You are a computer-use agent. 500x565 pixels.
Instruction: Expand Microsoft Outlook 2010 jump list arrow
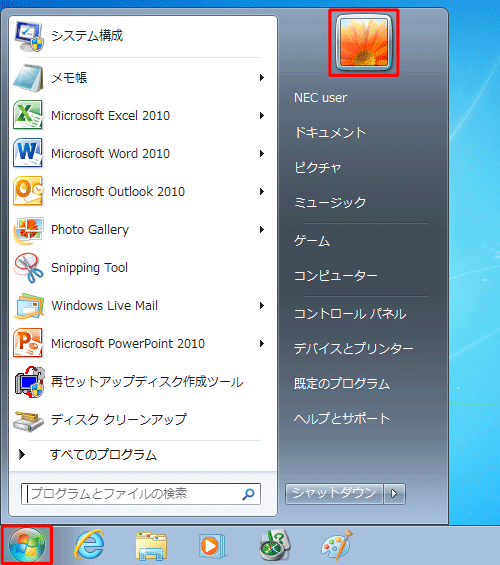262,191
